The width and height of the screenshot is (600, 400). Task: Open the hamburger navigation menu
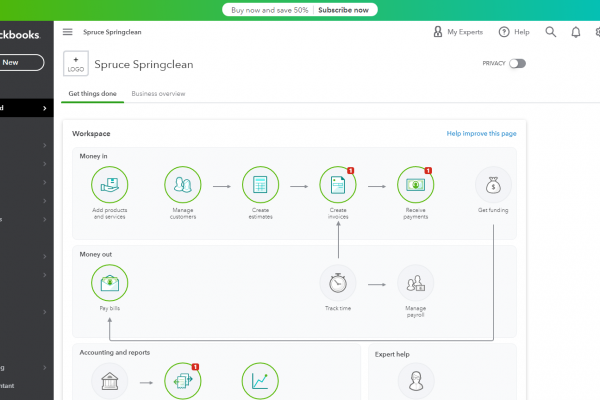[x=67, y=32]
